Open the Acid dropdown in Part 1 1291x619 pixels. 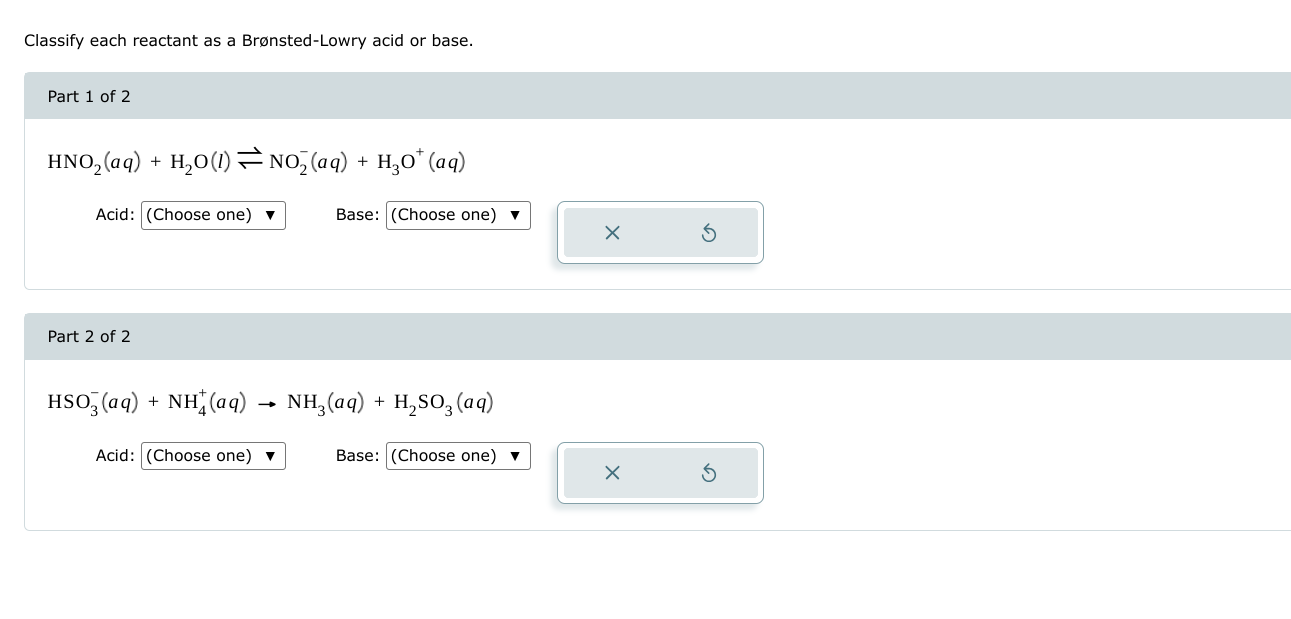coord(213,215)
